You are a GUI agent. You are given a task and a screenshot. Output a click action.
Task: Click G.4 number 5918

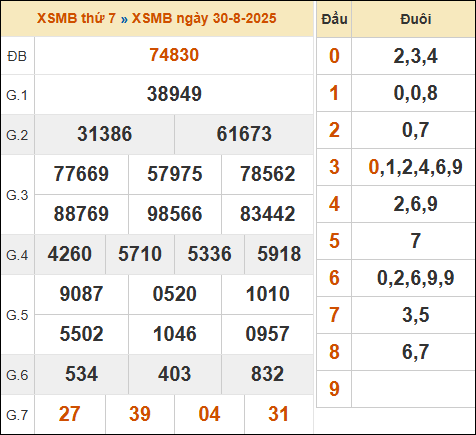[279, 254]
